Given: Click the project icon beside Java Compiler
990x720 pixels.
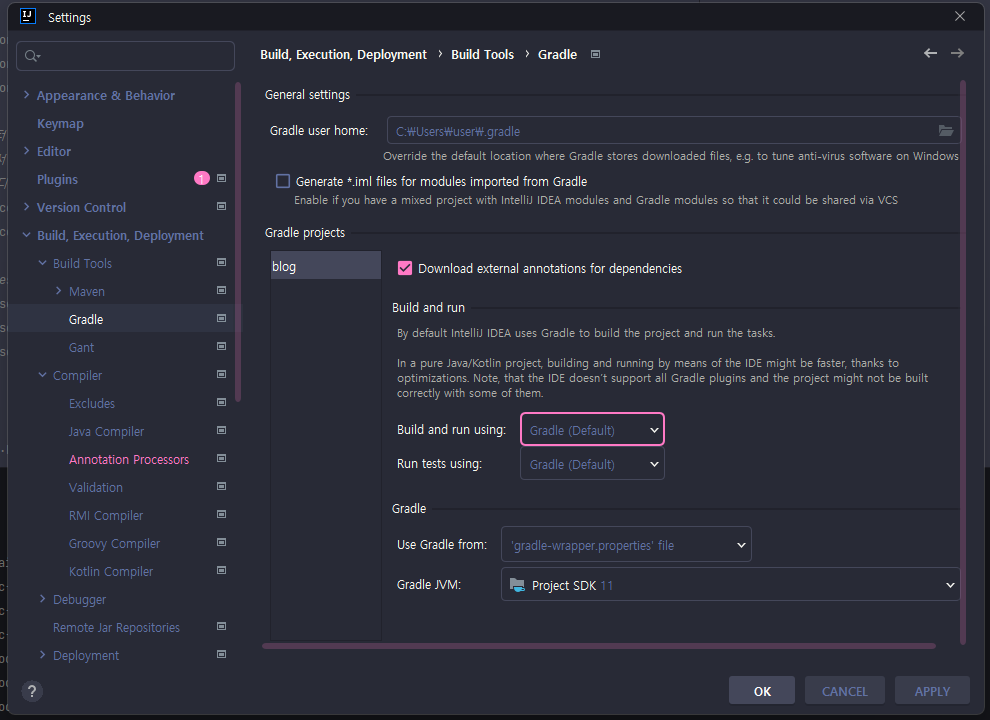Looking at the screenshot, I should (222, 430).
